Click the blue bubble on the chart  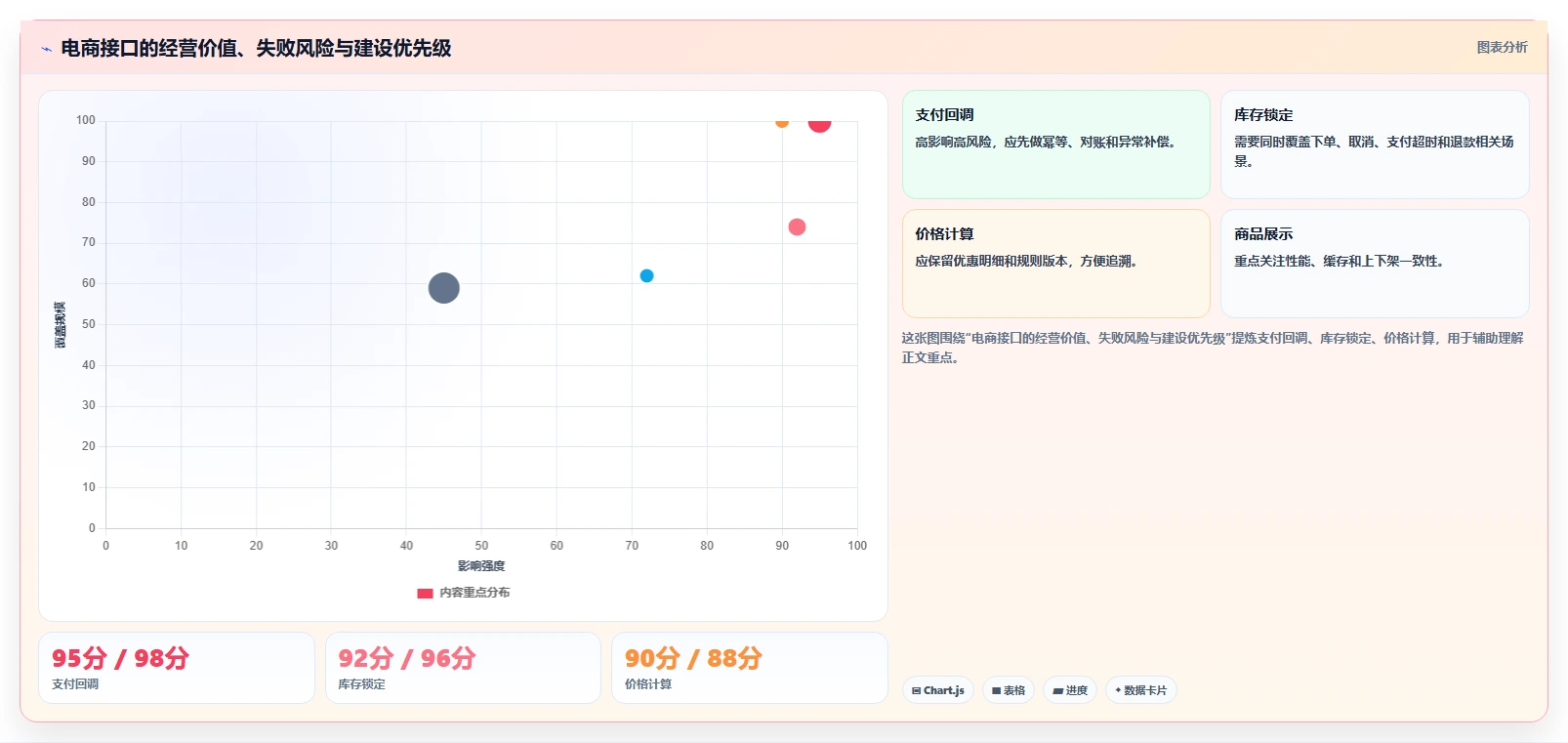point(646,275)
